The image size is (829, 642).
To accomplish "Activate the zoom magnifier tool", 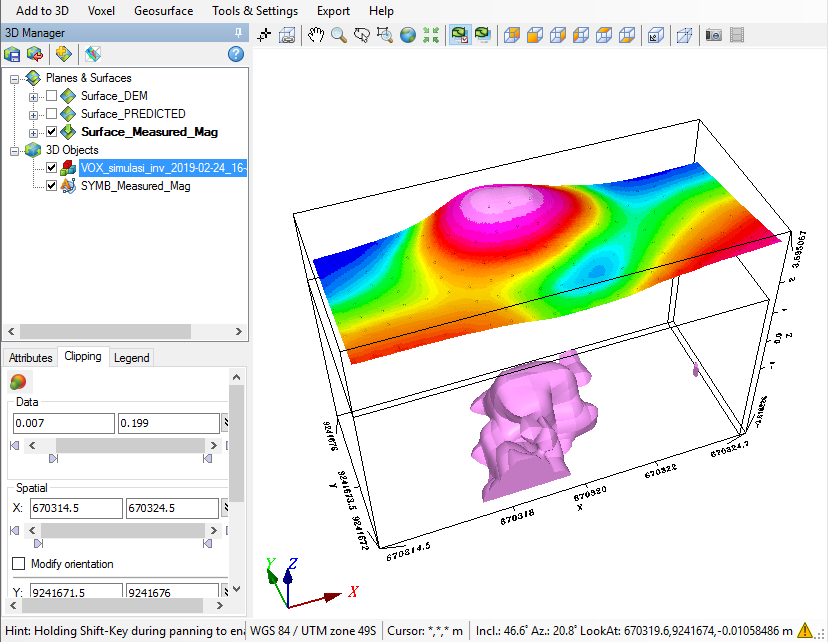I will tap(339, 35).
